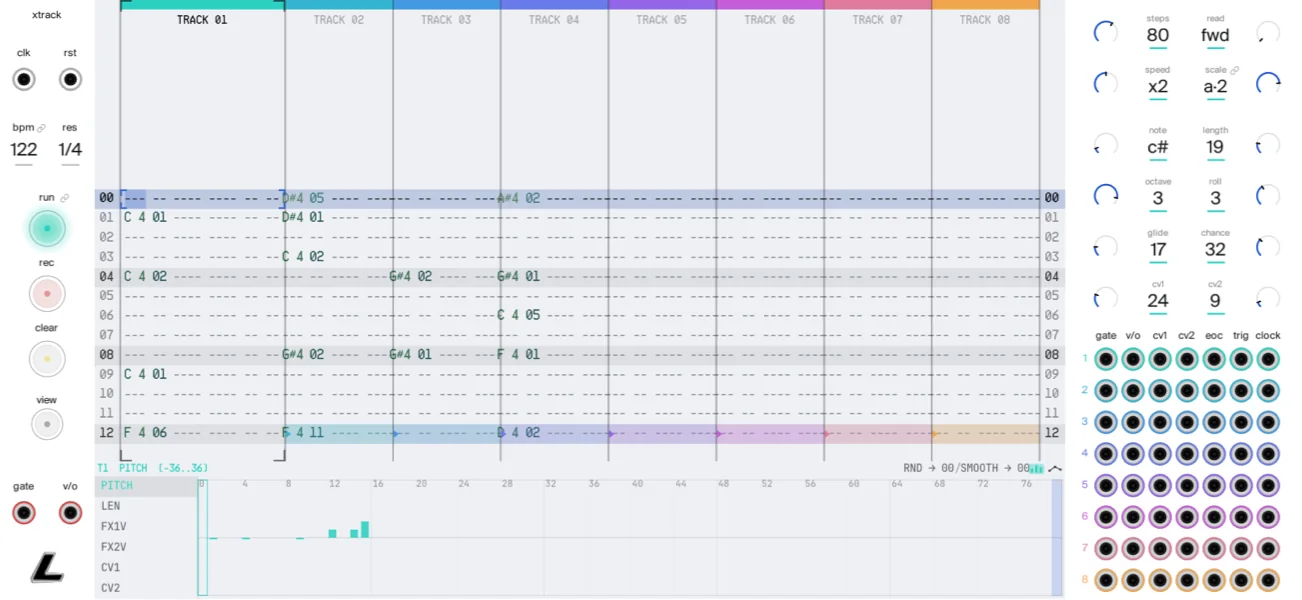1302x600 pixels.
Task: Click row 6 trig output jack
Action: pyautogui.click(x=1241, y=517)
